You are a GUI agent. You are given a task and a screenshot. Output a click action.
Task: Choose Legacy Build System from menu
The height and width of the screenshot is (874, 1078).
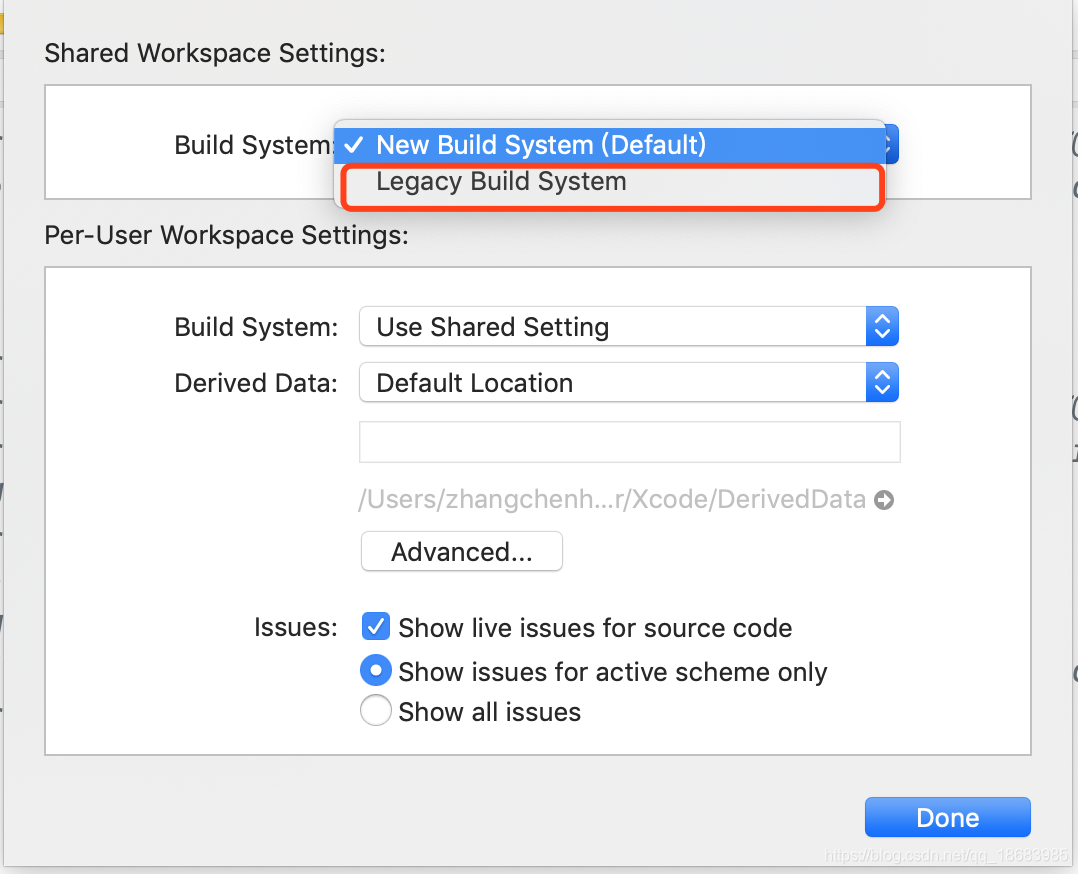609,182
